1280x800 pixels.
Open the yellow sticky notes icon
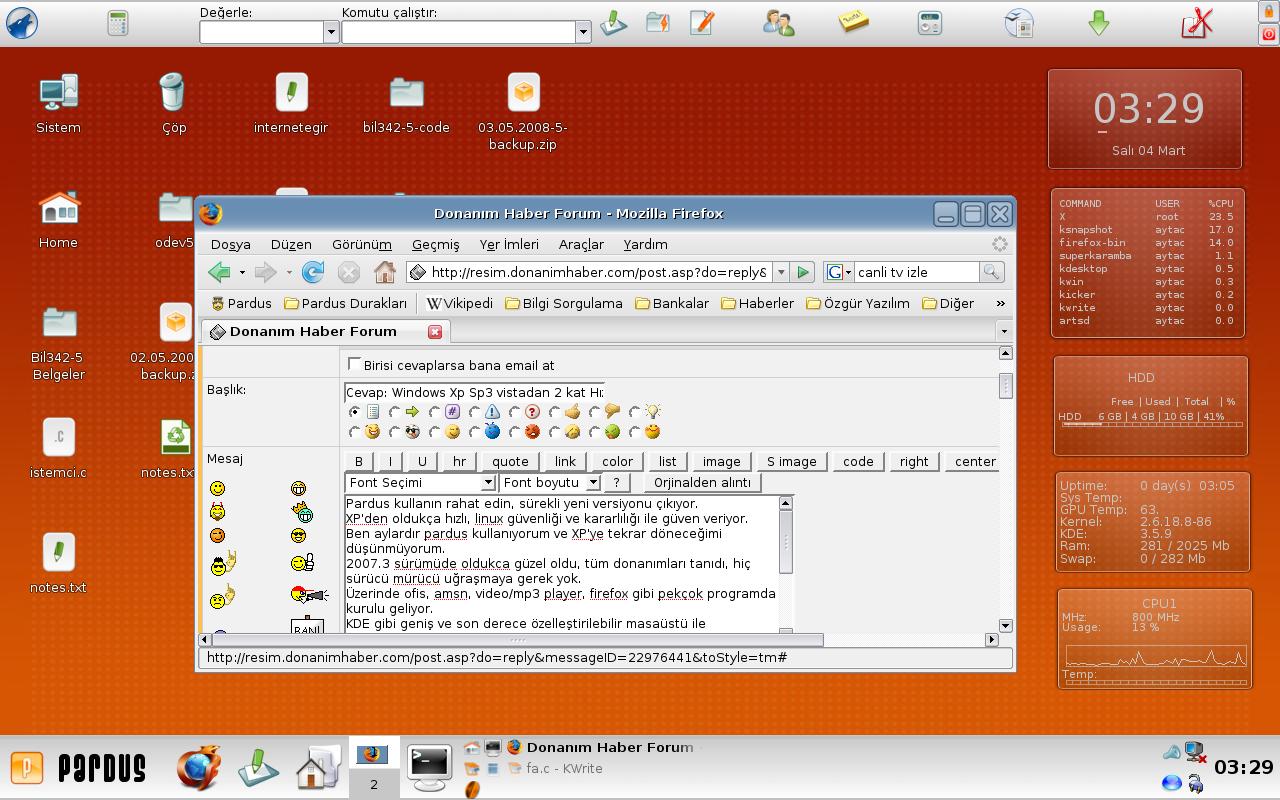(853, 22)
